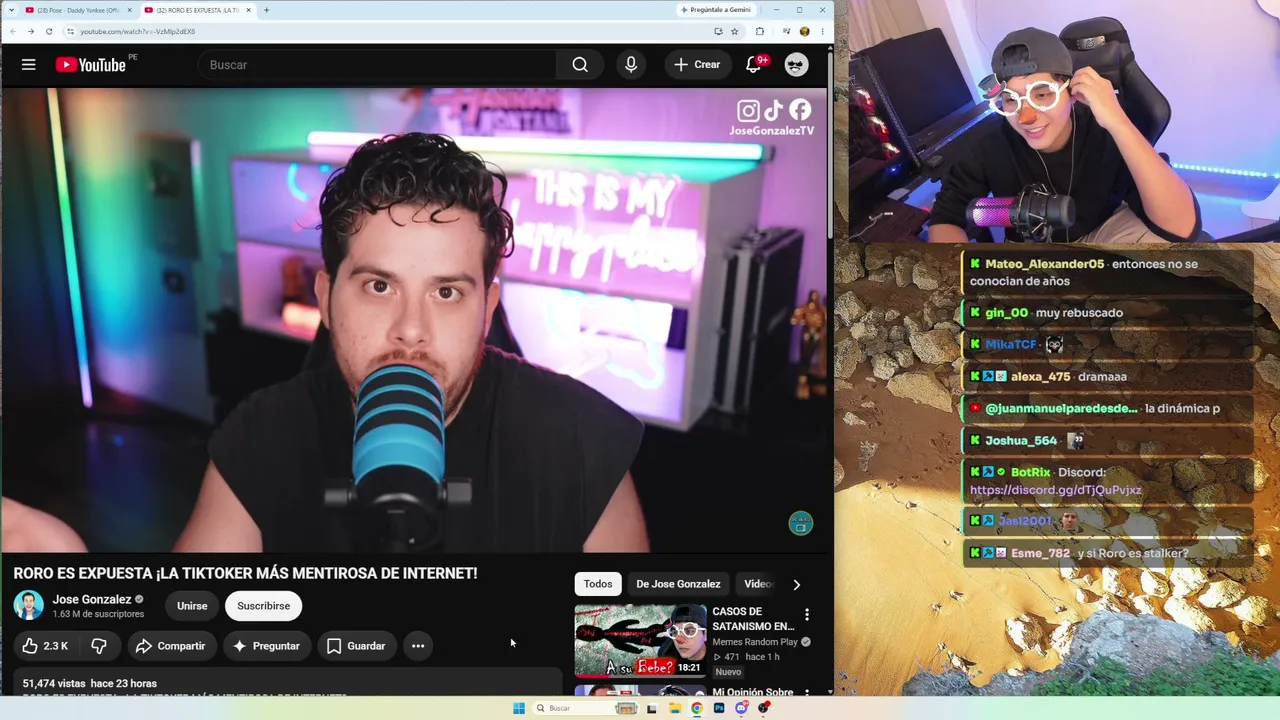Open the CASOS DE SATANISMO video title
The height and width of the screenshot is (720, 1280).
(x=753, y=619)
